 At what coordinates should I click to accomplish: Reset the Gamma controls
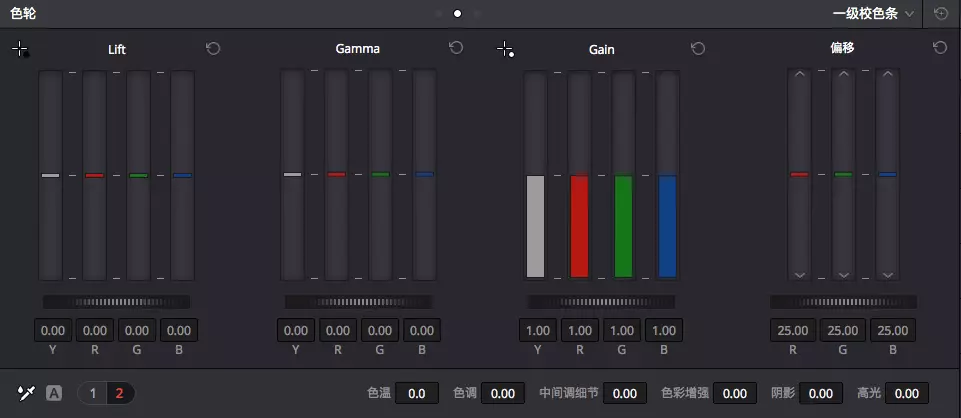click(456, 48)
